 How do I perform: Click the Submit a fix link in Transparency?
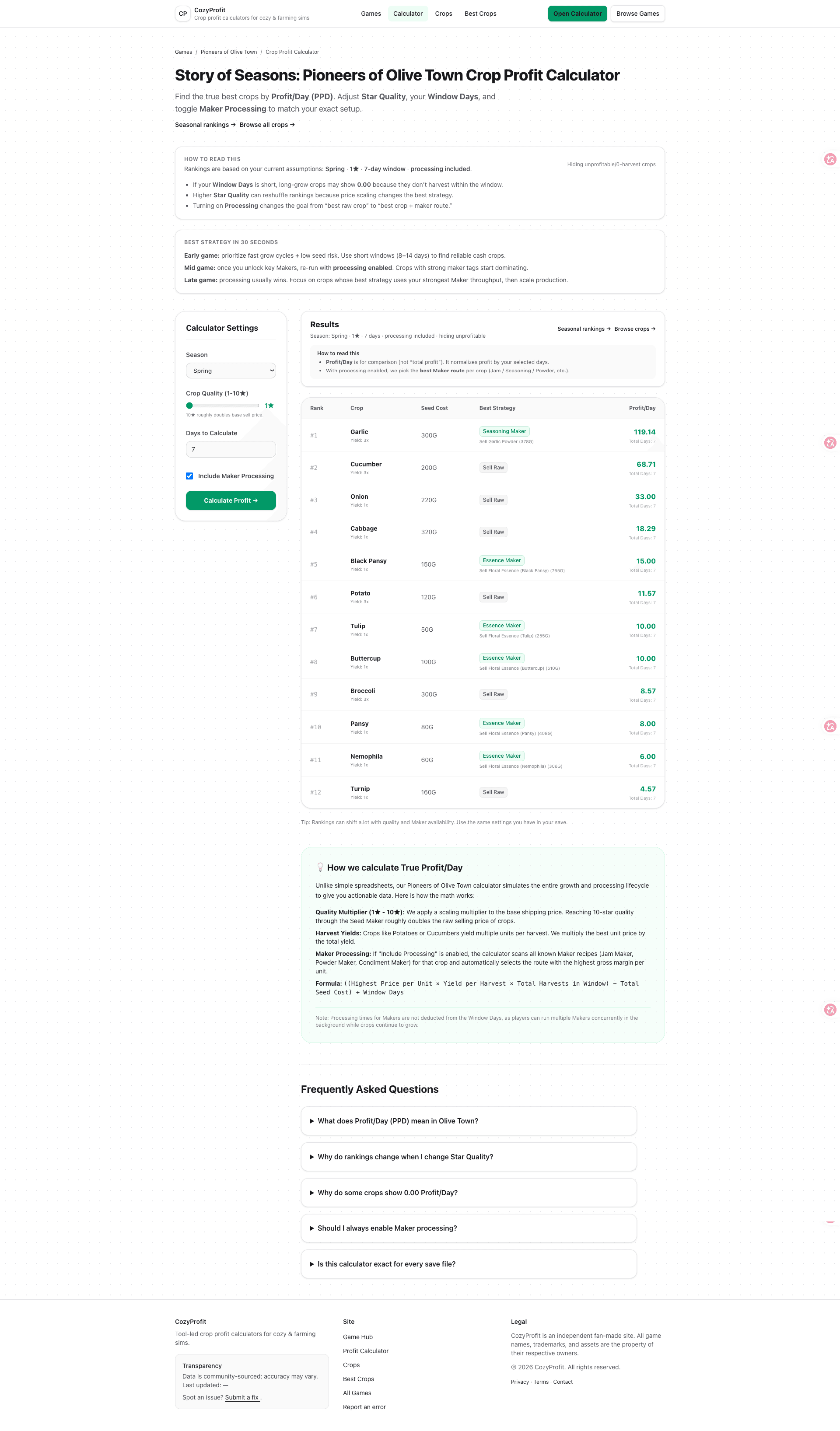[x=241, y=1397]
